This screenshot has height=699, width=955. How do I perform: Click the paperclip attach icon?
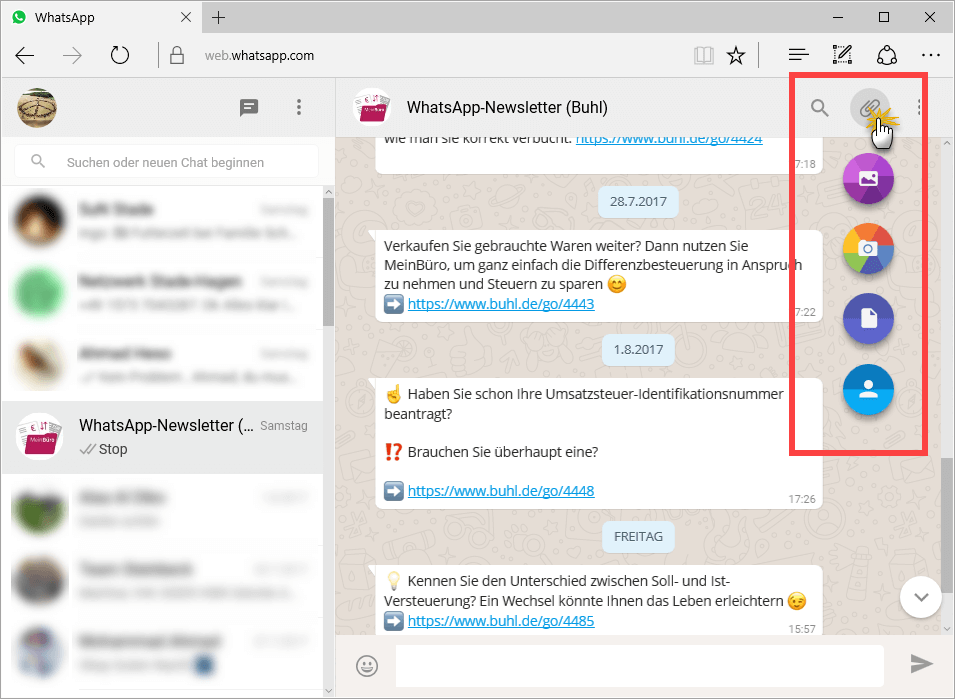[869, 108]
